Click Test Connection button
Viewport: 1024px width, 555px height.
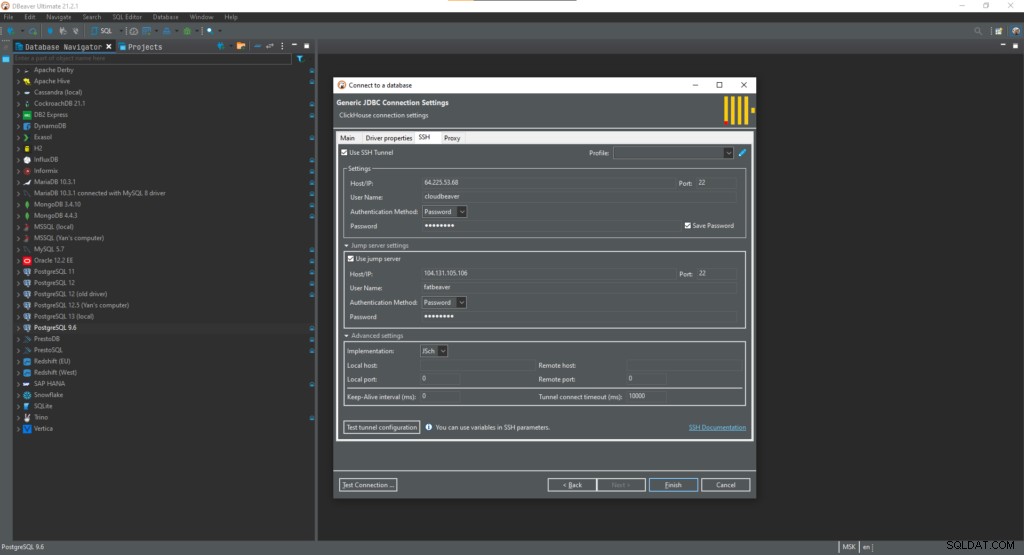[368, 484]
